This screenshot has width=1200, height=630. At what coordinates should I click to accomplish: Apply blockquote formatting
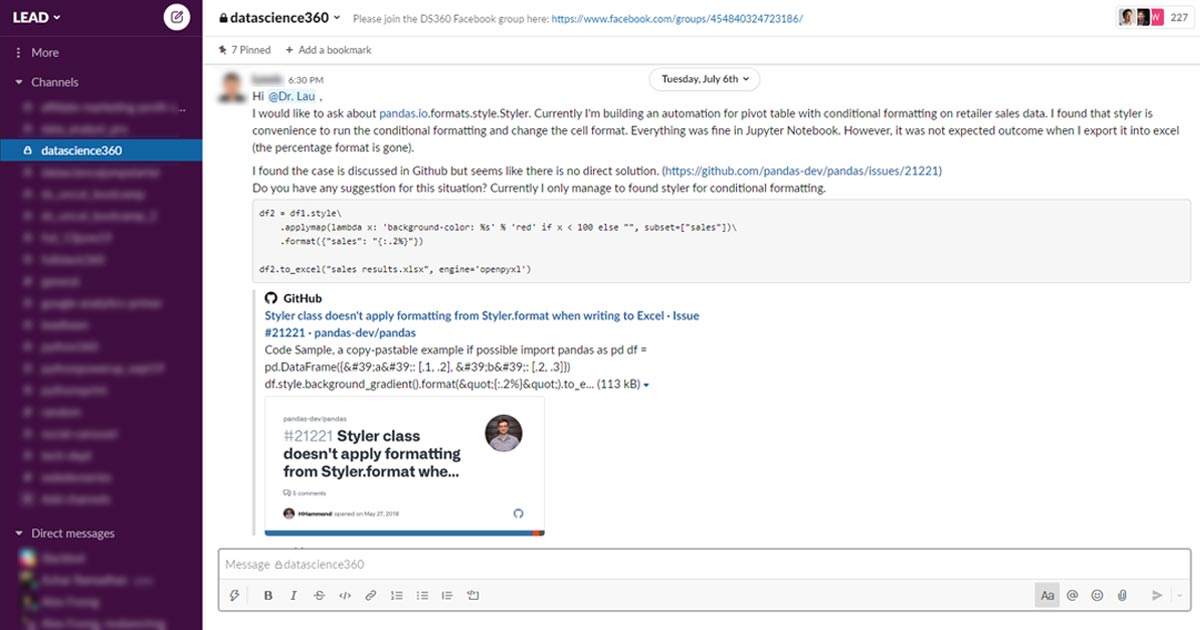click(x=447, y=595)
